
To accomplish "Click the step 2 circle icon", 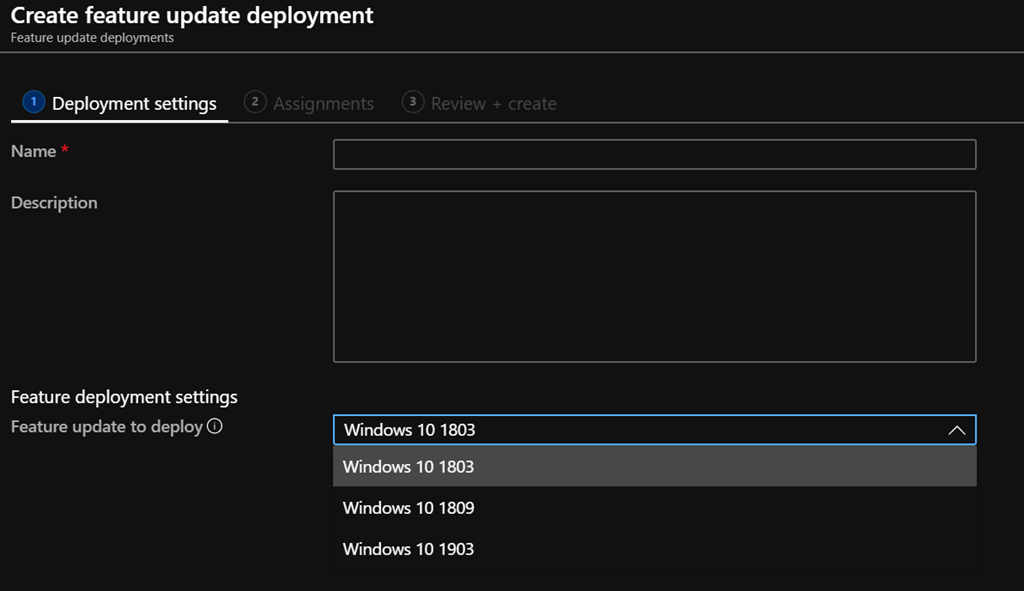I will [x=255, y=102].
